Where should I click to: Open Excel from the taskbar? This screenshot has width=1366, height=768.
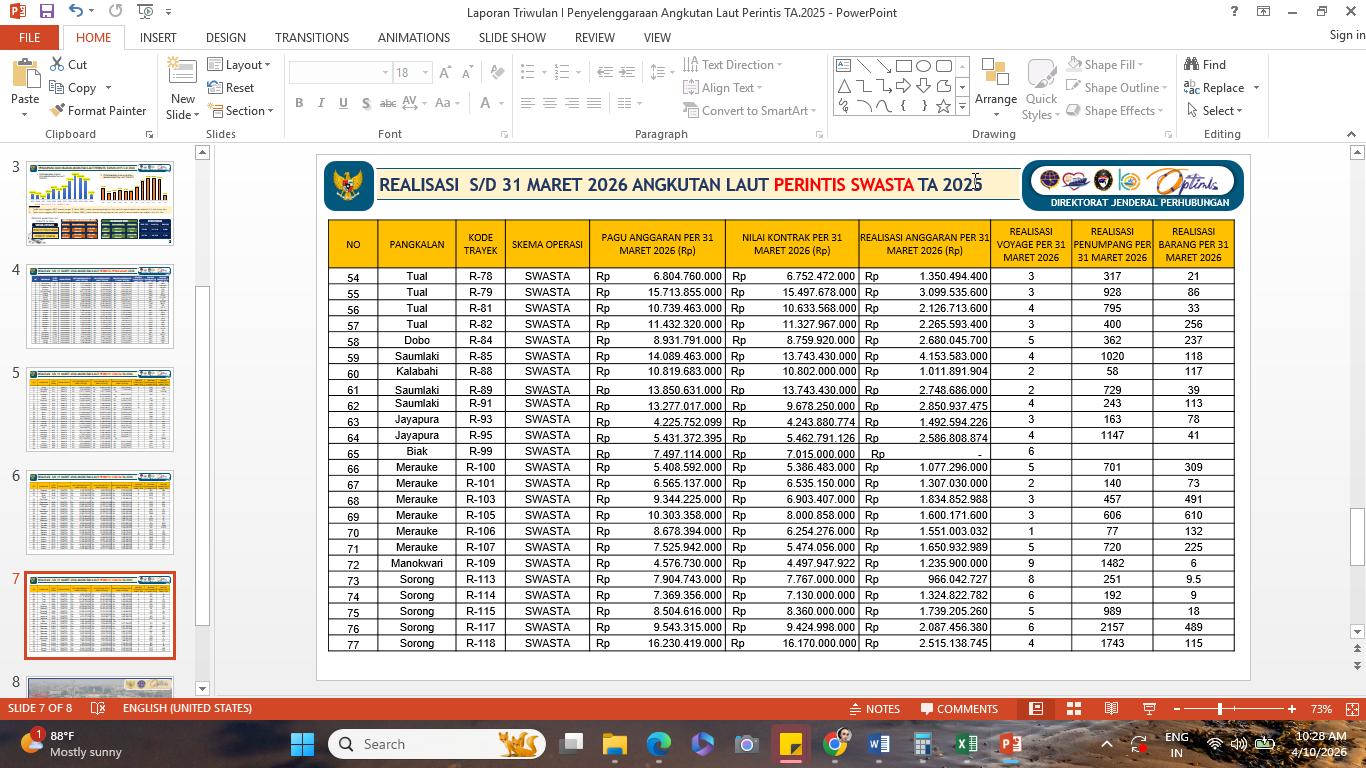[966, 744]
